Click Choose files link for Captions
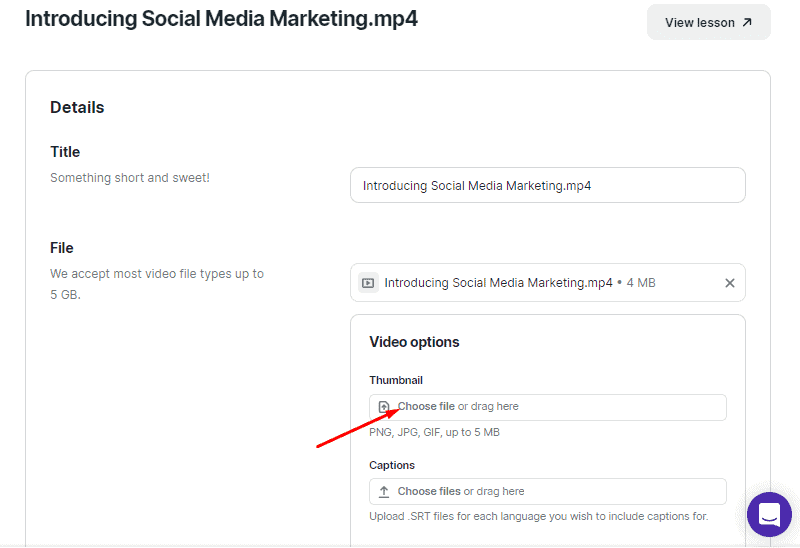 click(429, 491)
